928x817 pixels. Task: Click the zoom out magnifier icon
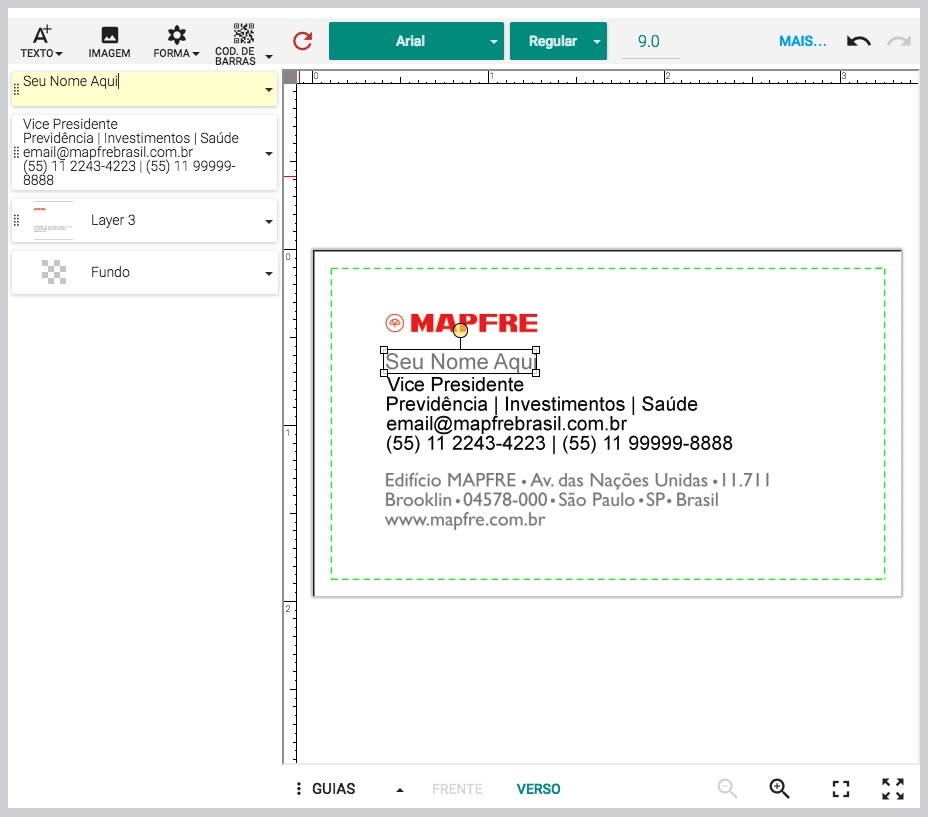point(727,789)
